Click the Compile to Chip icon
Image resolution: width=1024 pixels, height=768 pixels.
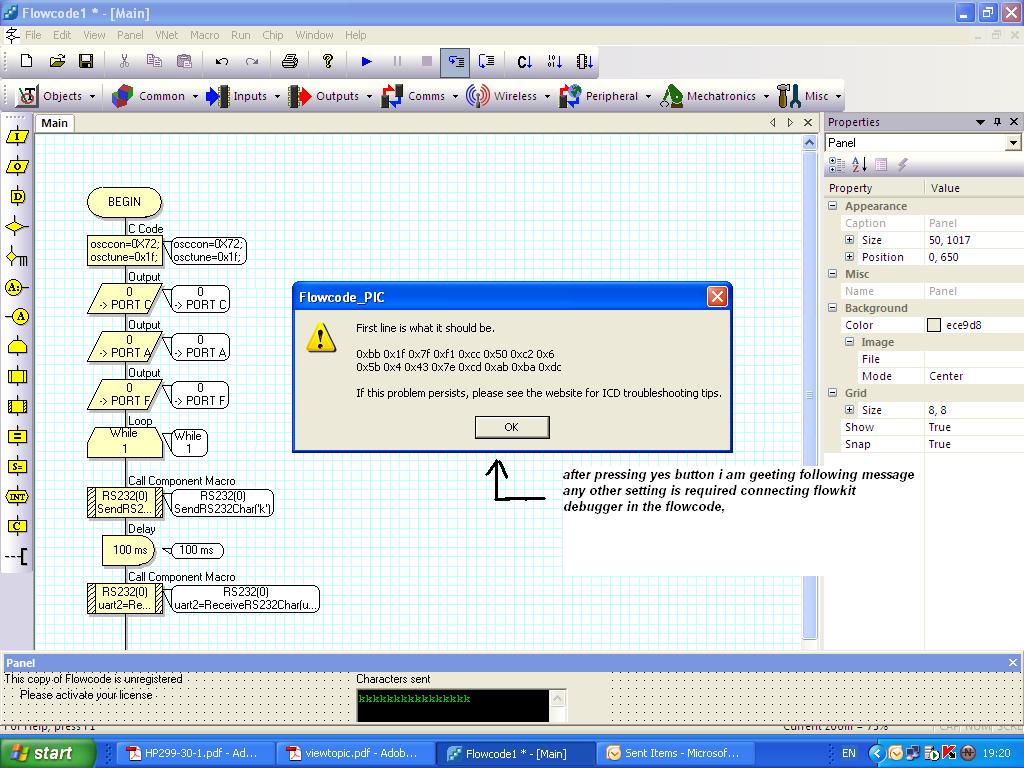(x=584, y=61)
